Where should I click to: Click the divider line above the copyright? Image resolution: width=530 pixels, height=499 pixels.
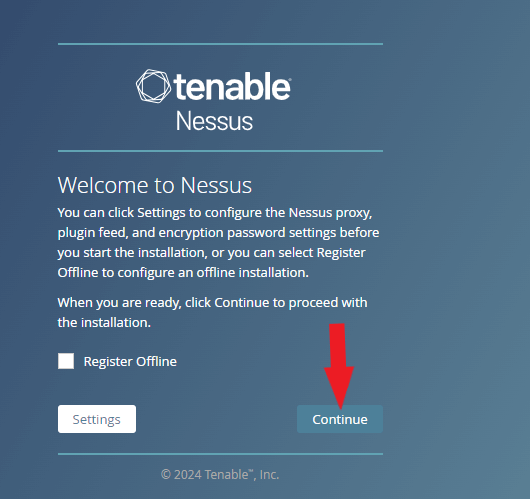[x=220, y=454]
